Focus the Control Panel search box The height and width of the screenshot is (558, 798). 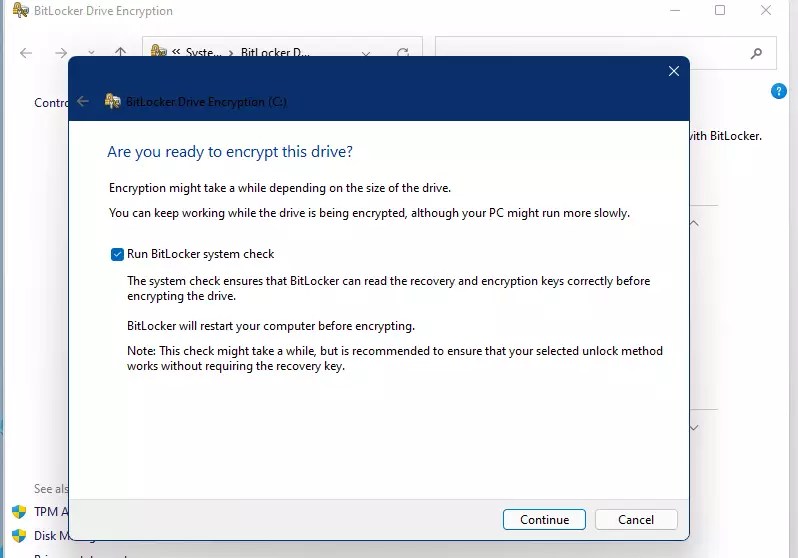pyautogui.click(x=606, y=53)
